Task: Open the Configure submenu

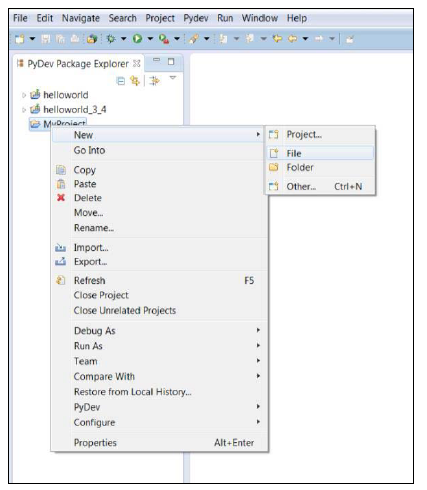Action: 159,423
